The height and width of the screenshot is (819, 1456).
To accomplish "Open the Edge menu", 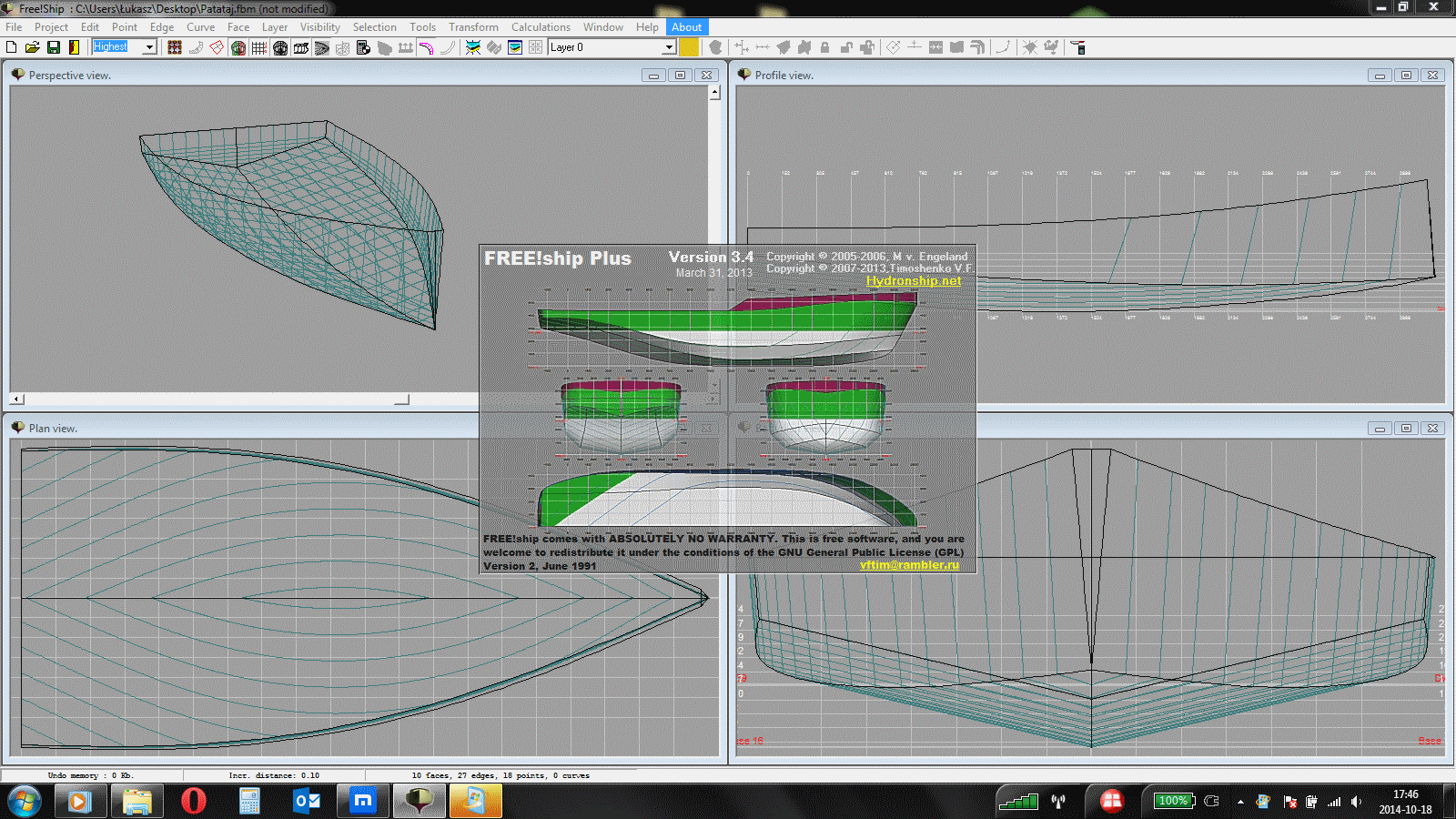I will [x=162, y=27].
